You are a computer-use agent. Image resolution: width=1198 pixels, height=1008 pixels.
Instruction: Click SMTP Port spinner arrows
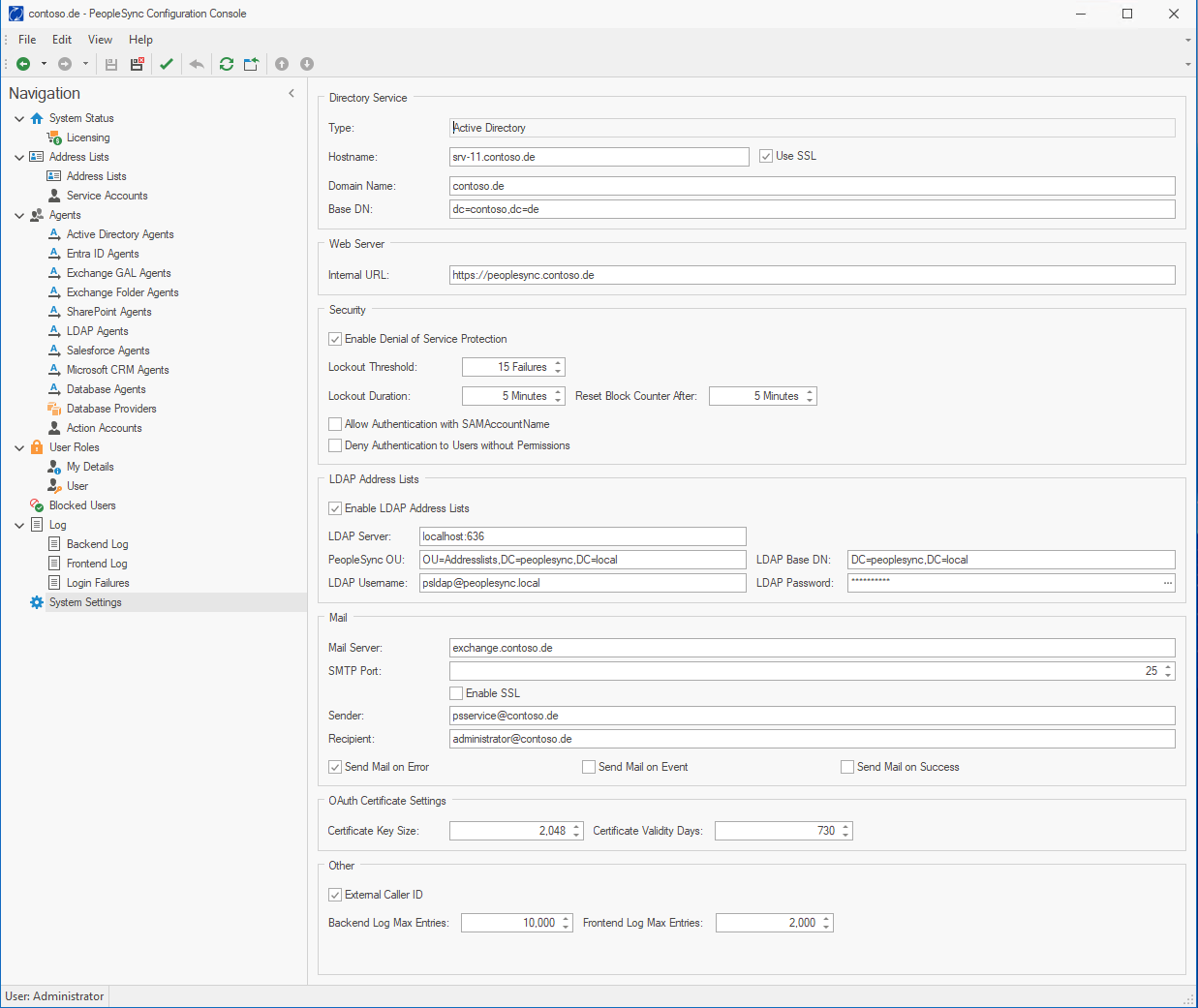[x=1168, y=671]
